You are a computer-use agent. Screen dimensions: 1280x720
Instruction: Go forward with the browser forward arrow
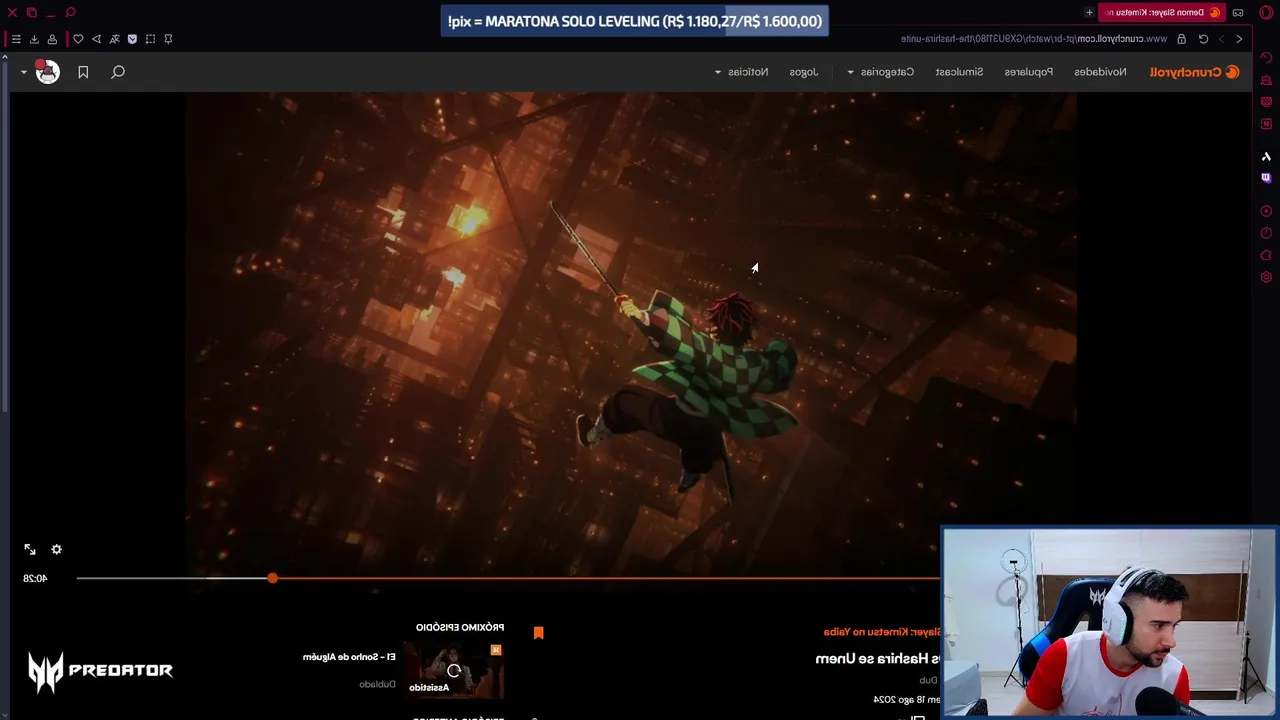click(1221, 39)
